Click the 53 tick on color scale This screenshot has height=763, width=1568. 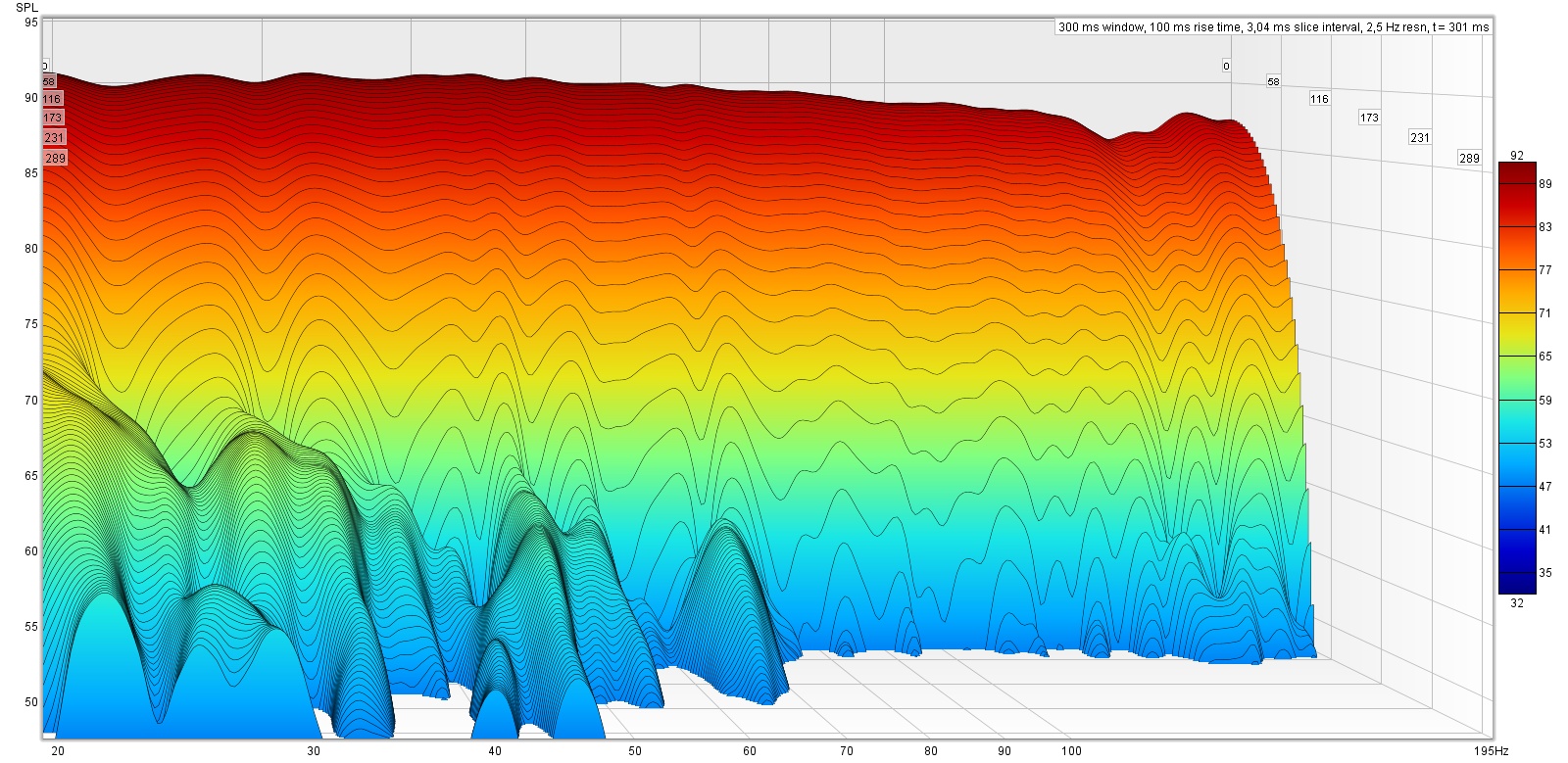tap(1545, 444)
